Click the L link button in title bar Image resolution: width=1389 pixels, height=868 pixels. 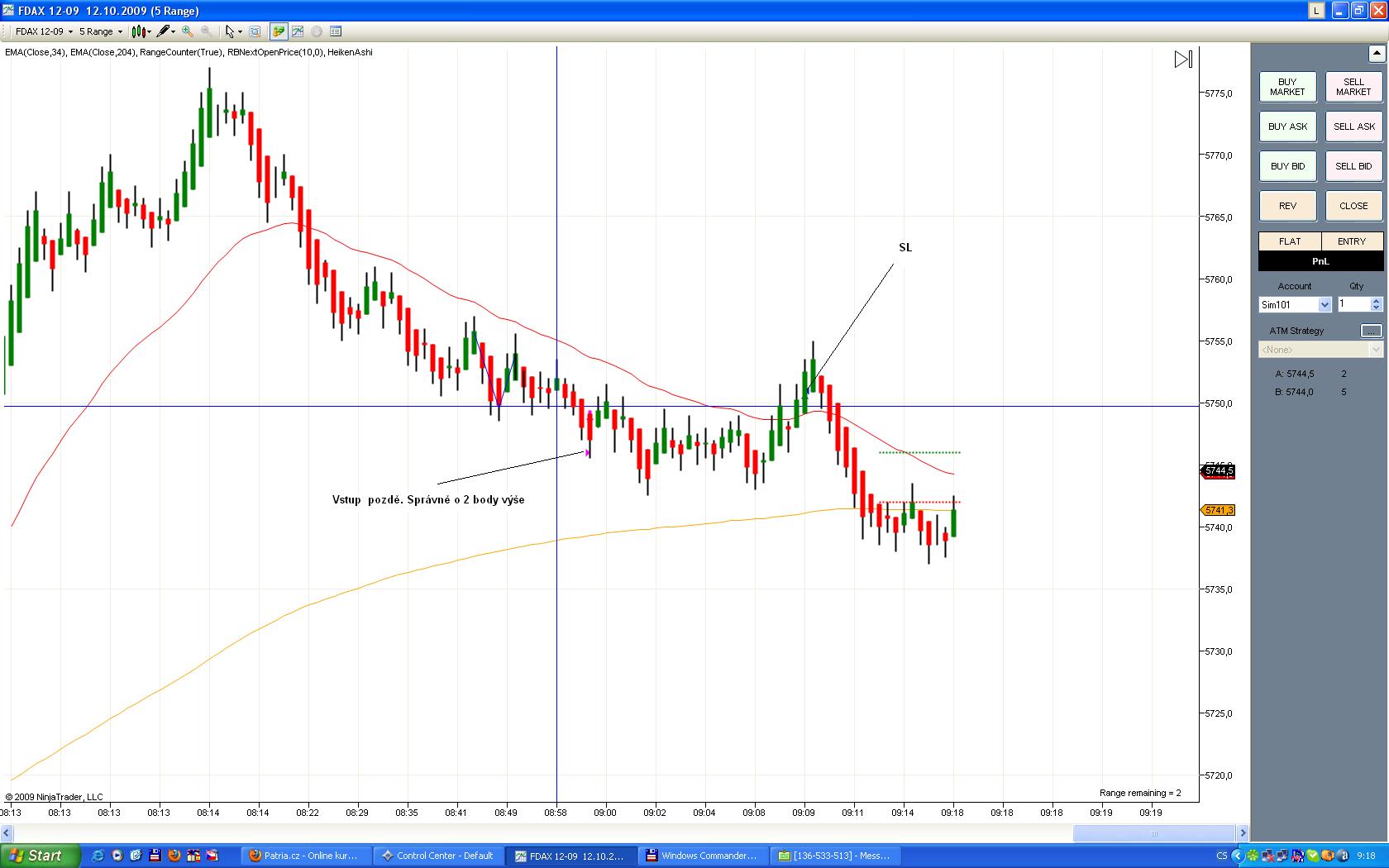pos(1315,11)
